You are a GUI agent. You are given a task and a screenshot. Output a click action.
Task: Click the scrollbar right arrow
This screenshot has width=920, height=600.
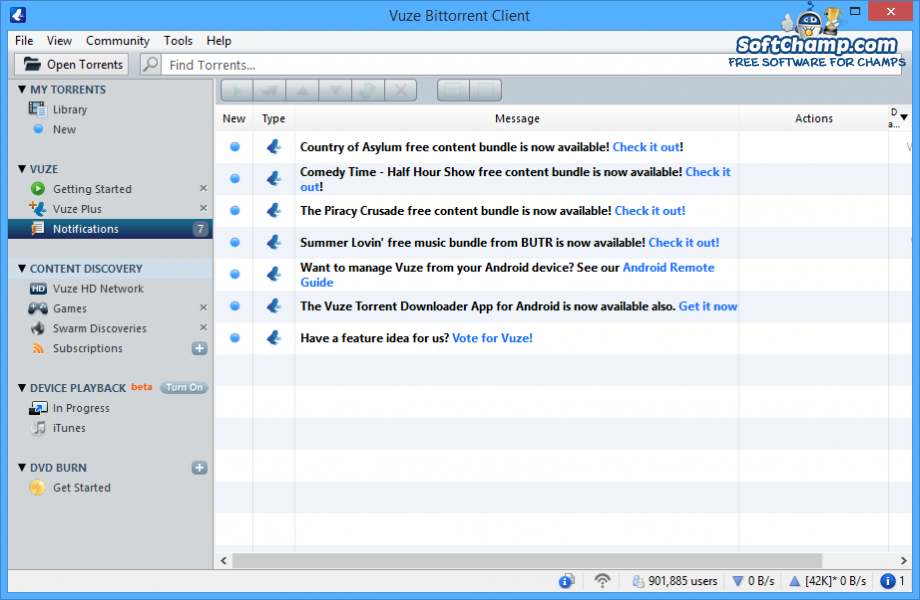(904, 560)
